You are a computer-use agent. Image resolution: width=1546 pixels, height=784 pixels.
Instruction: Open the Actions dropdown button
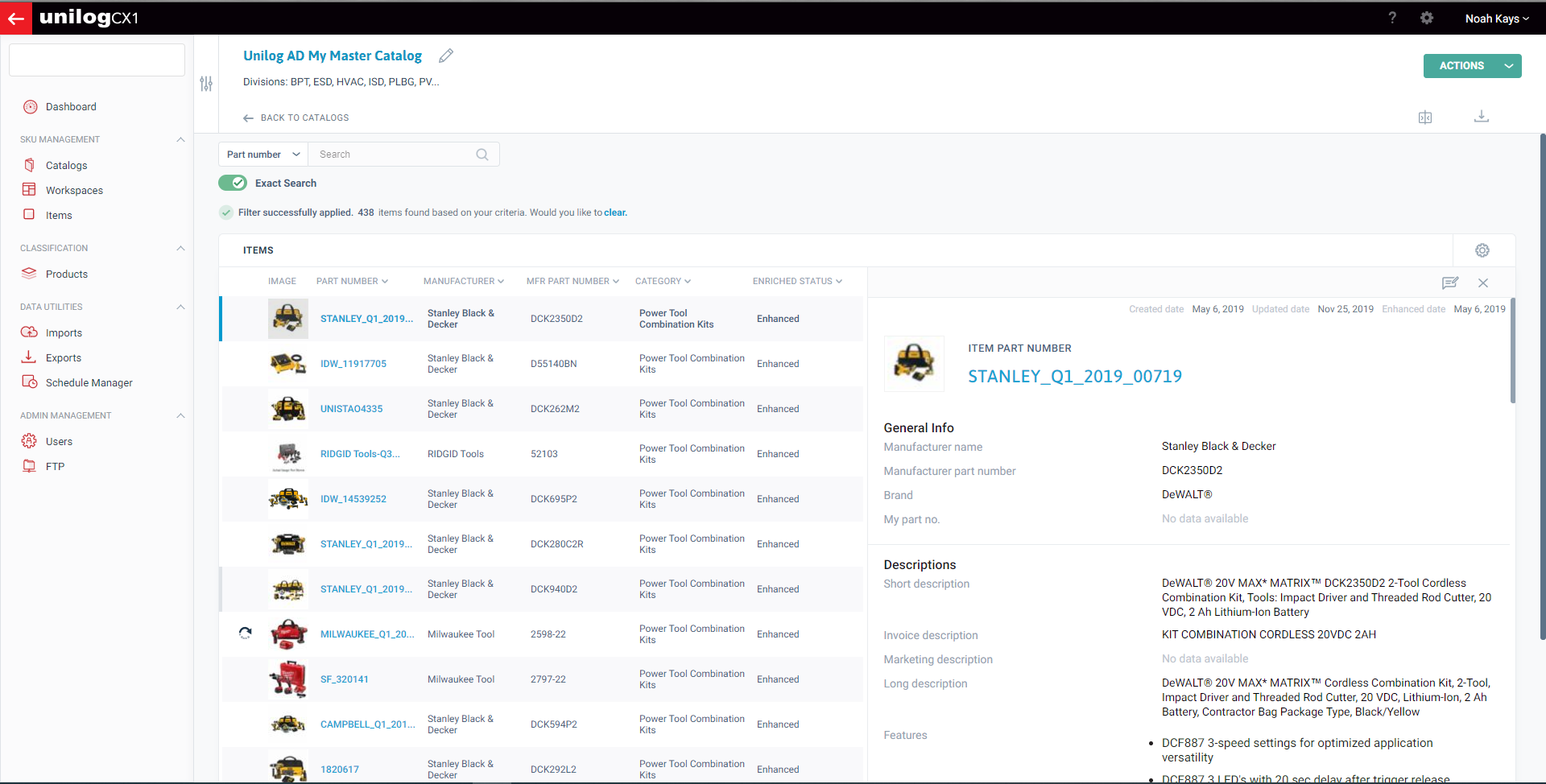click(1472, 66)
